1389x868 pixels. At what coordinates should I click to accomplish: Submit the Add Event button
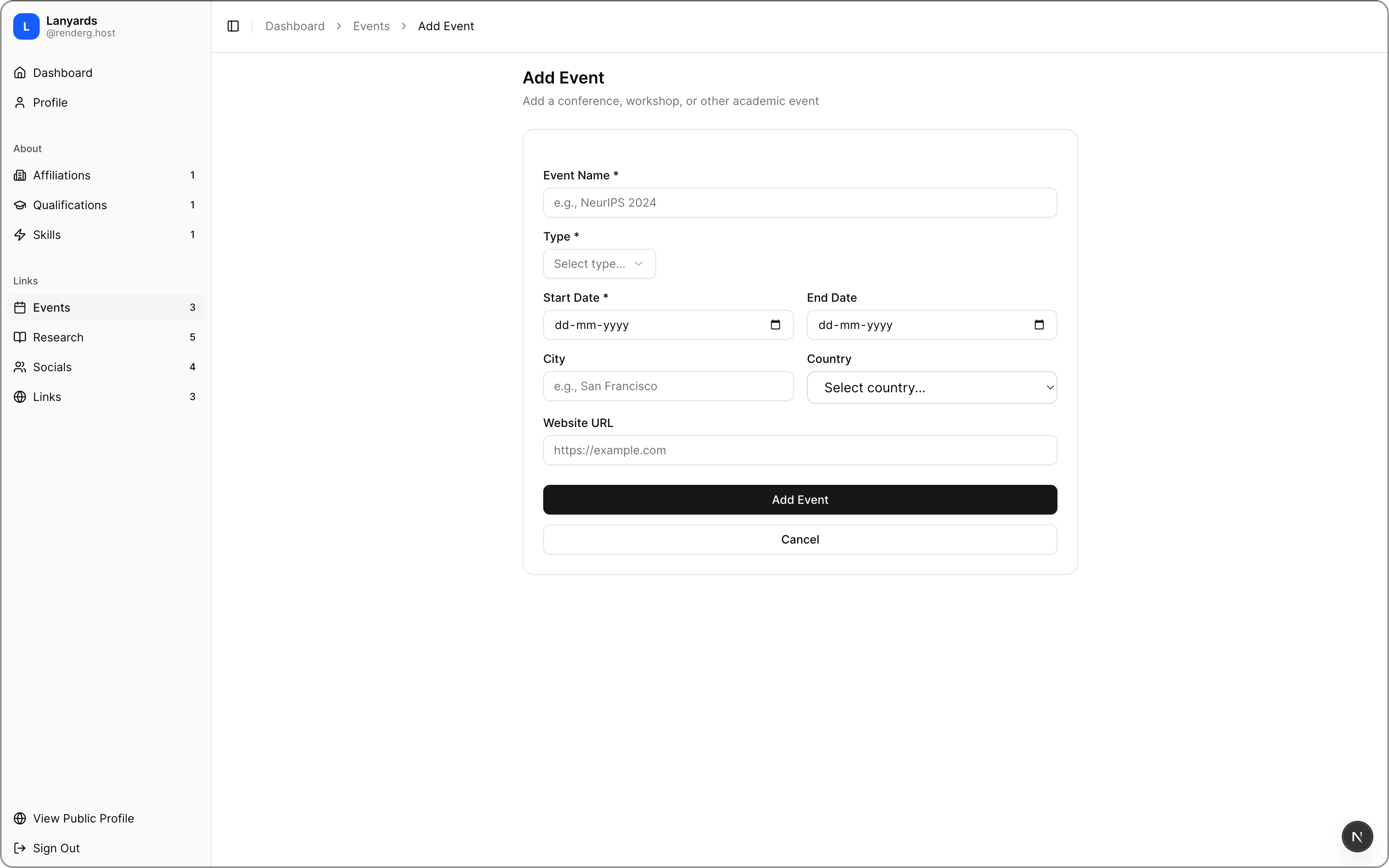(x=800, y=499)
